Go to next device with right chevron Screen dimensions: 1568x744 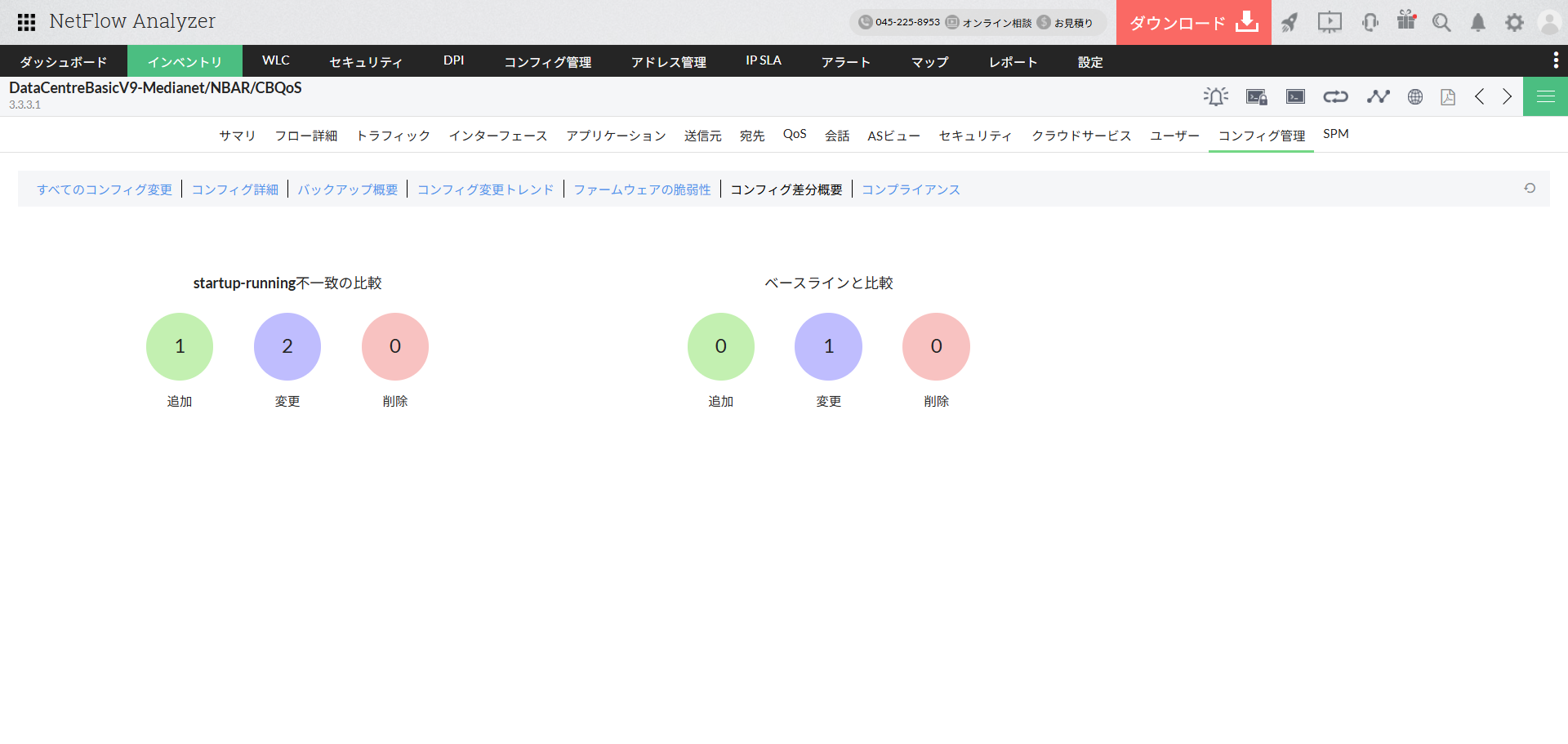[x=1508, y=96]
